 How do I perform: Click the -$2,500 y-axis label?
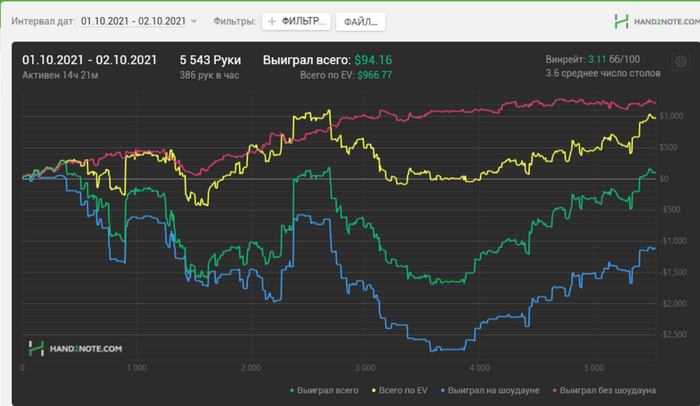673,334
